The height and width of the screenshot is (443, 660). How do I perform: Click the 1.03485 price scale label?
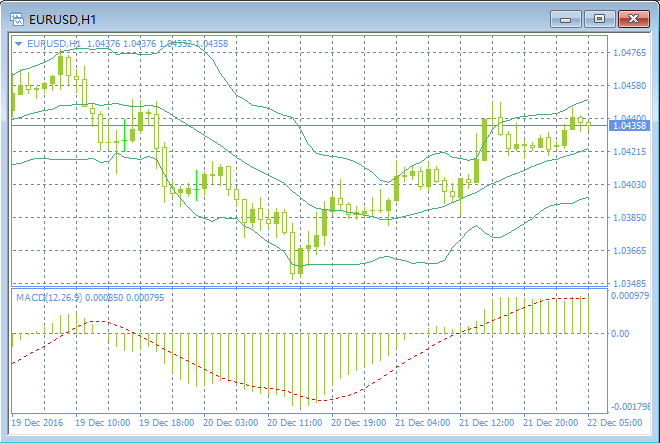pyautogui.click(x=629, y=283)
